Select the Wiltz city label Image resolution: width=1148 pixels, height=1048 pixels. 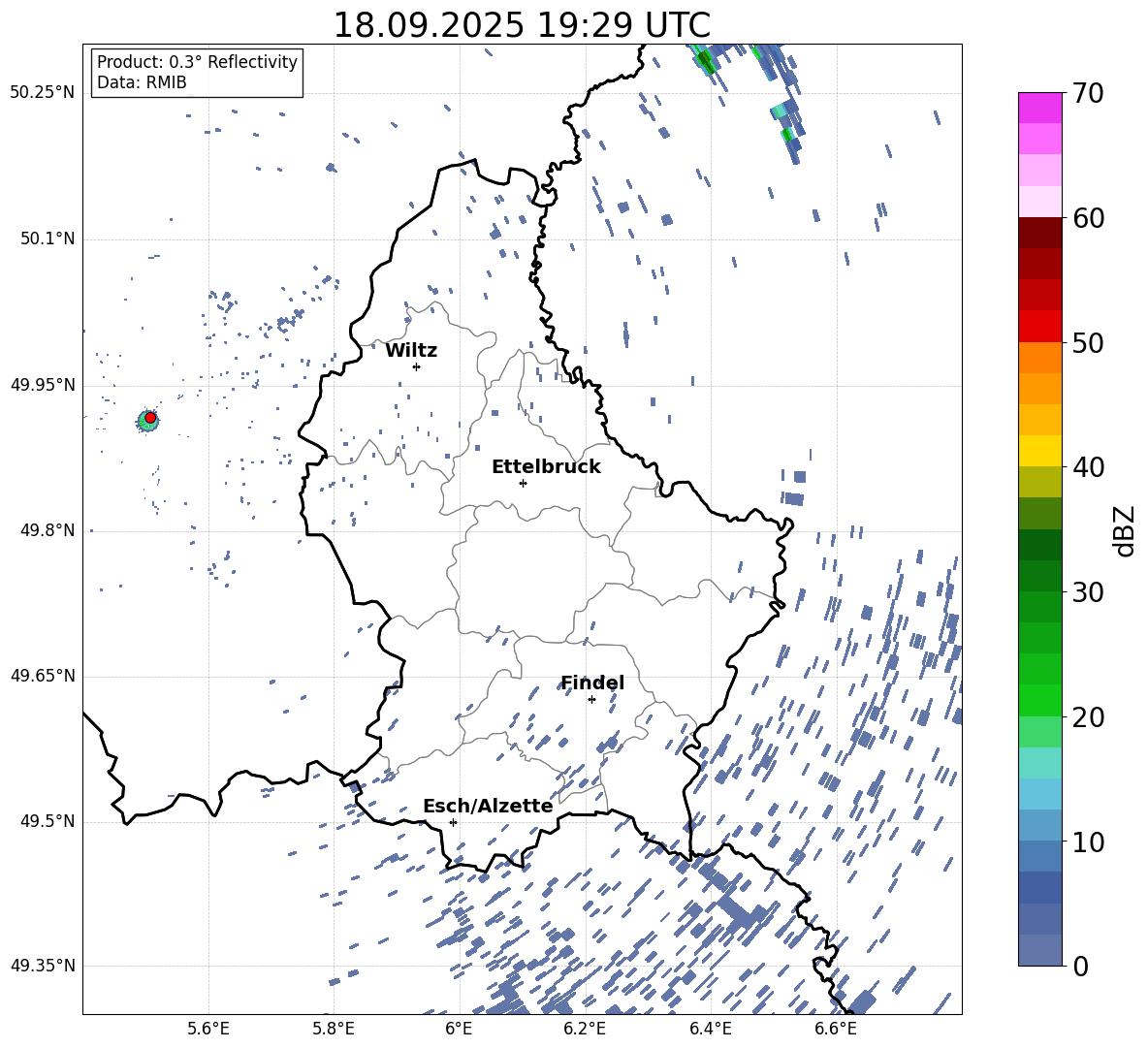(x=411, y=350)
